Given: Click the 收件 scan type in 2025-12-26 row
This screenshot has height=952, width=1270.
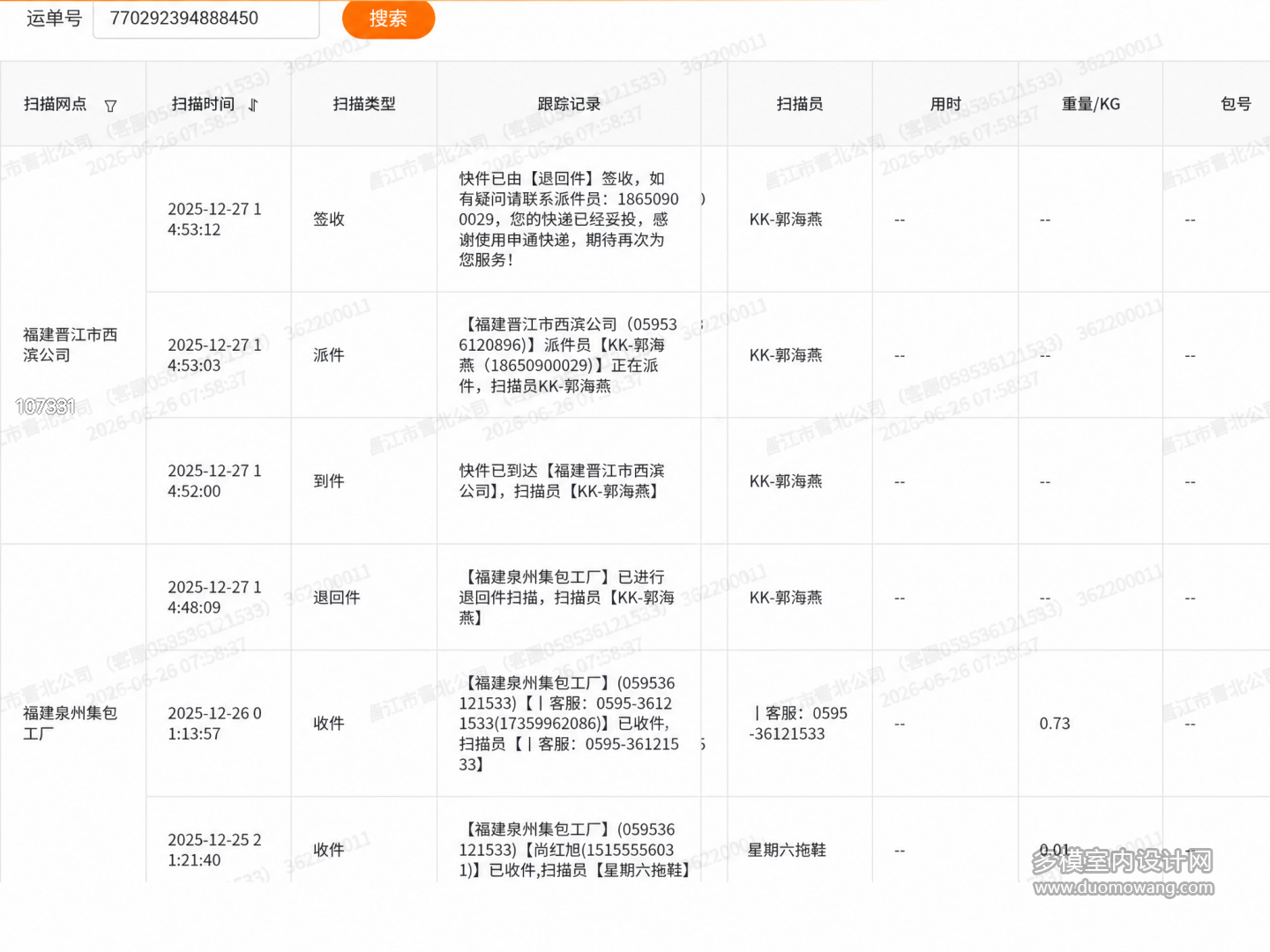Looking at the screenshot, I should point(329,724).
